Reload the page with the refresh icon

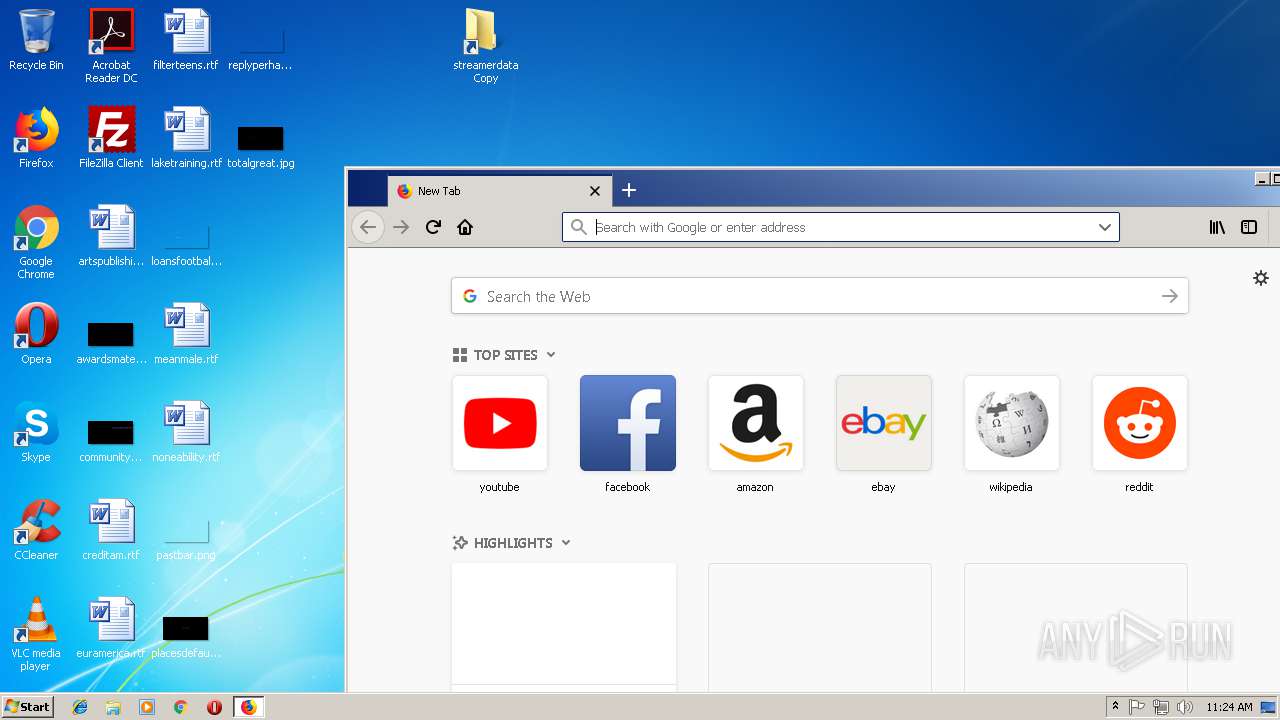point(433,227)
